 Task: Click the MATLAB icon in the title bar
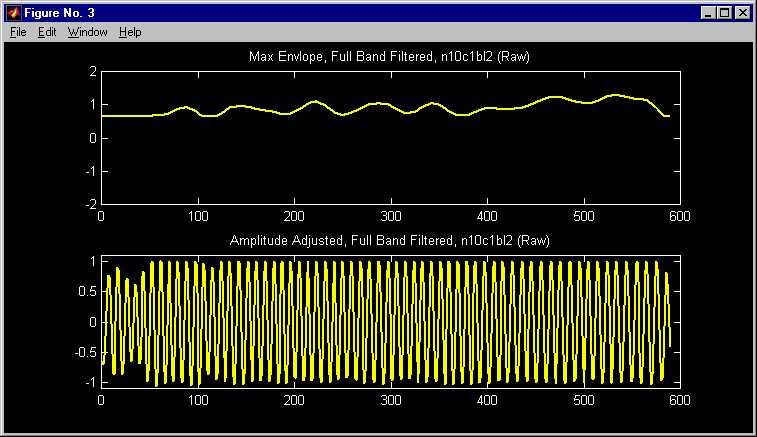[13, 13]
